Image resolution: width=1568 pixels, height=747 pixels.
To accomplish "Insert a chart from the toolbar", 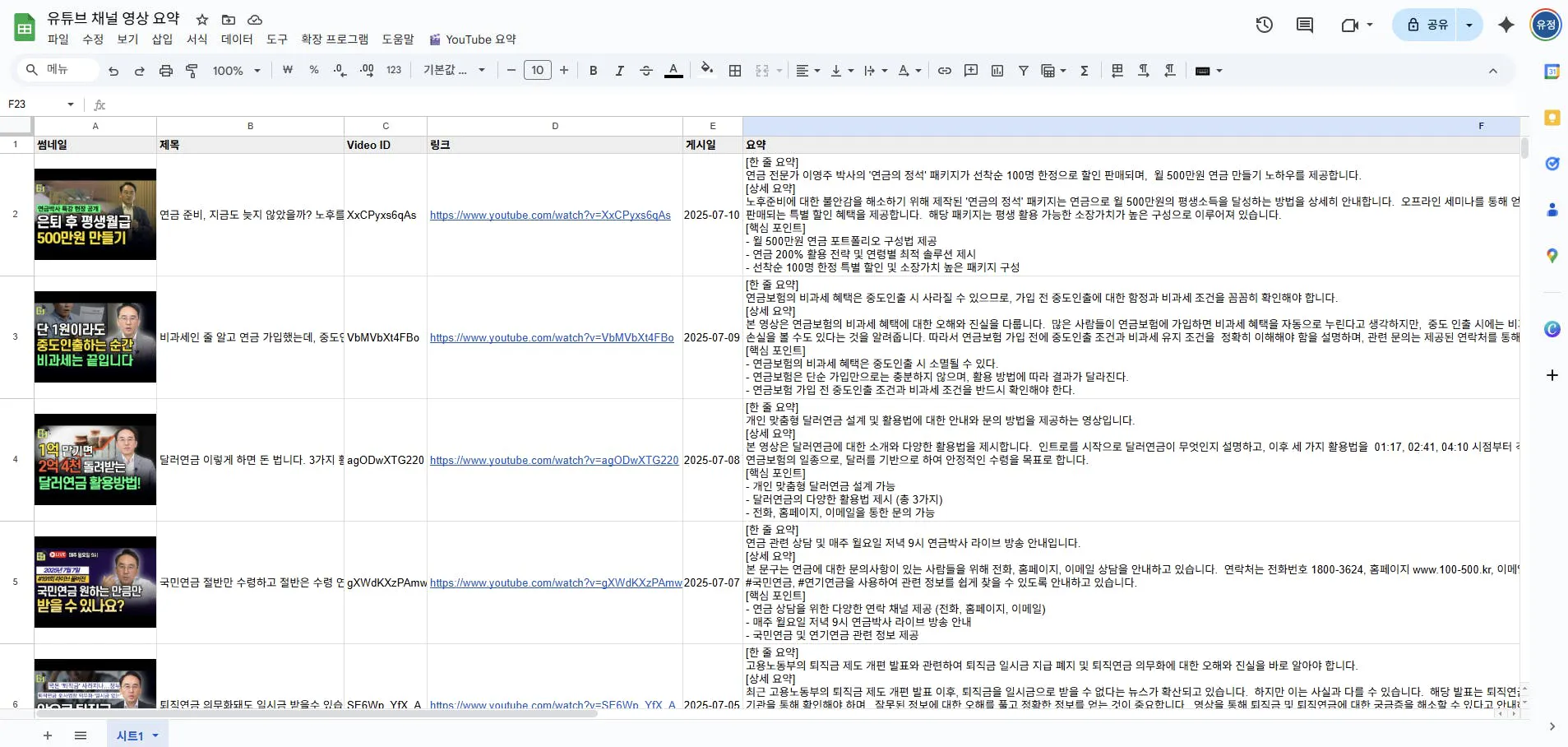I will (x=997, y=71).
